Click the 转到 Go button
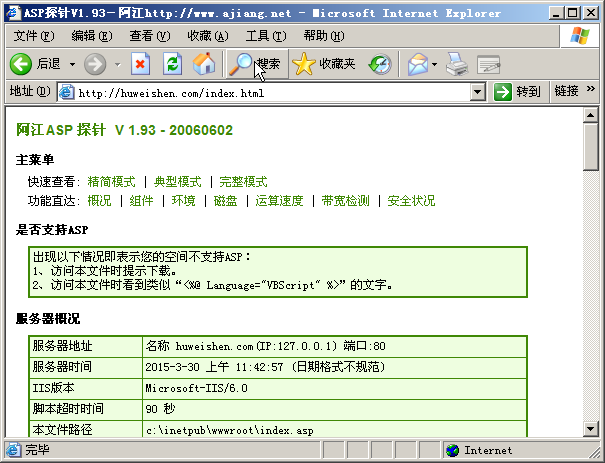 517,92
